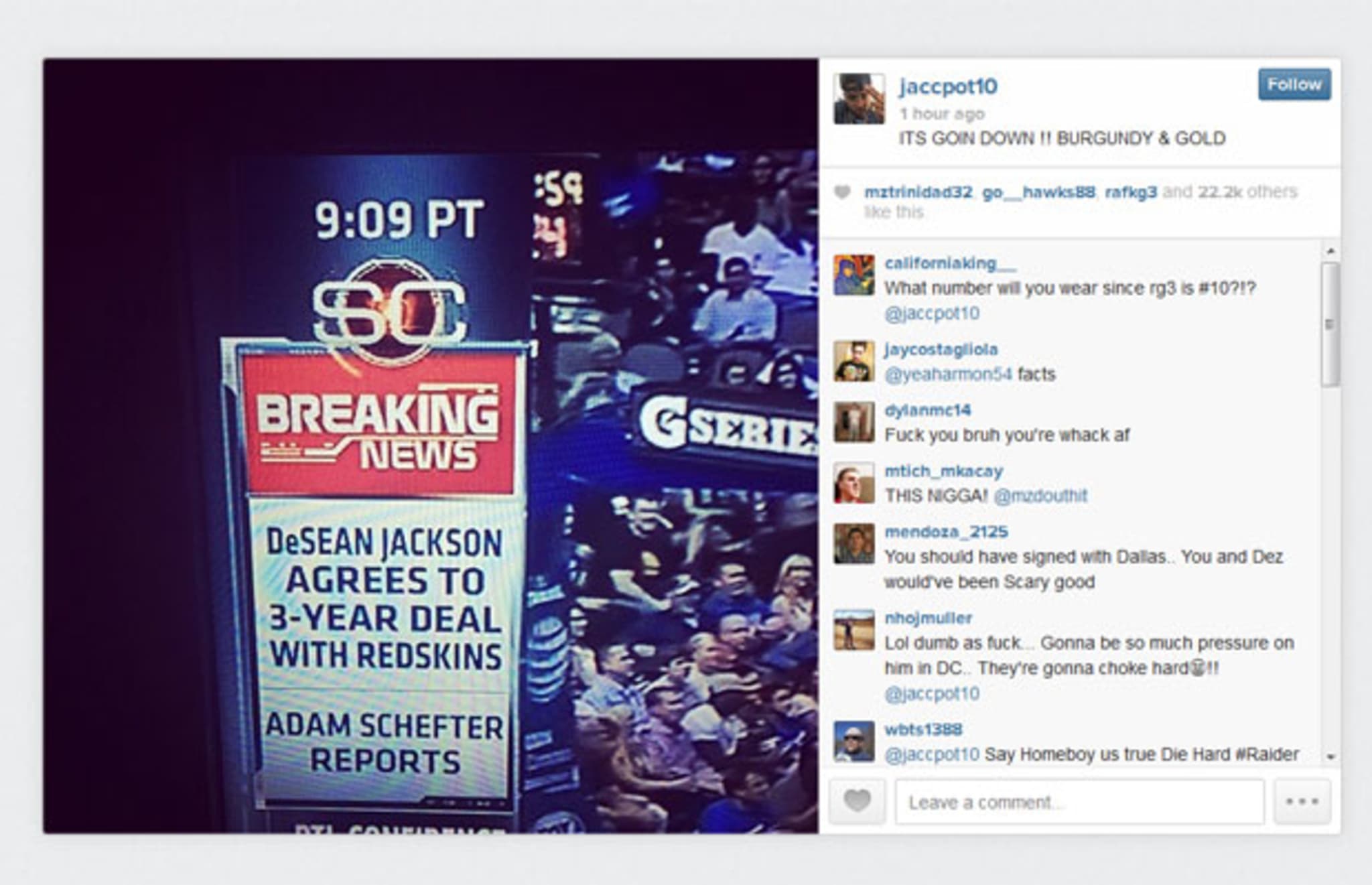Open go__hawks88 profile from likes
This screenshot has width=1372, height=885.
(x=1038, y=192)
